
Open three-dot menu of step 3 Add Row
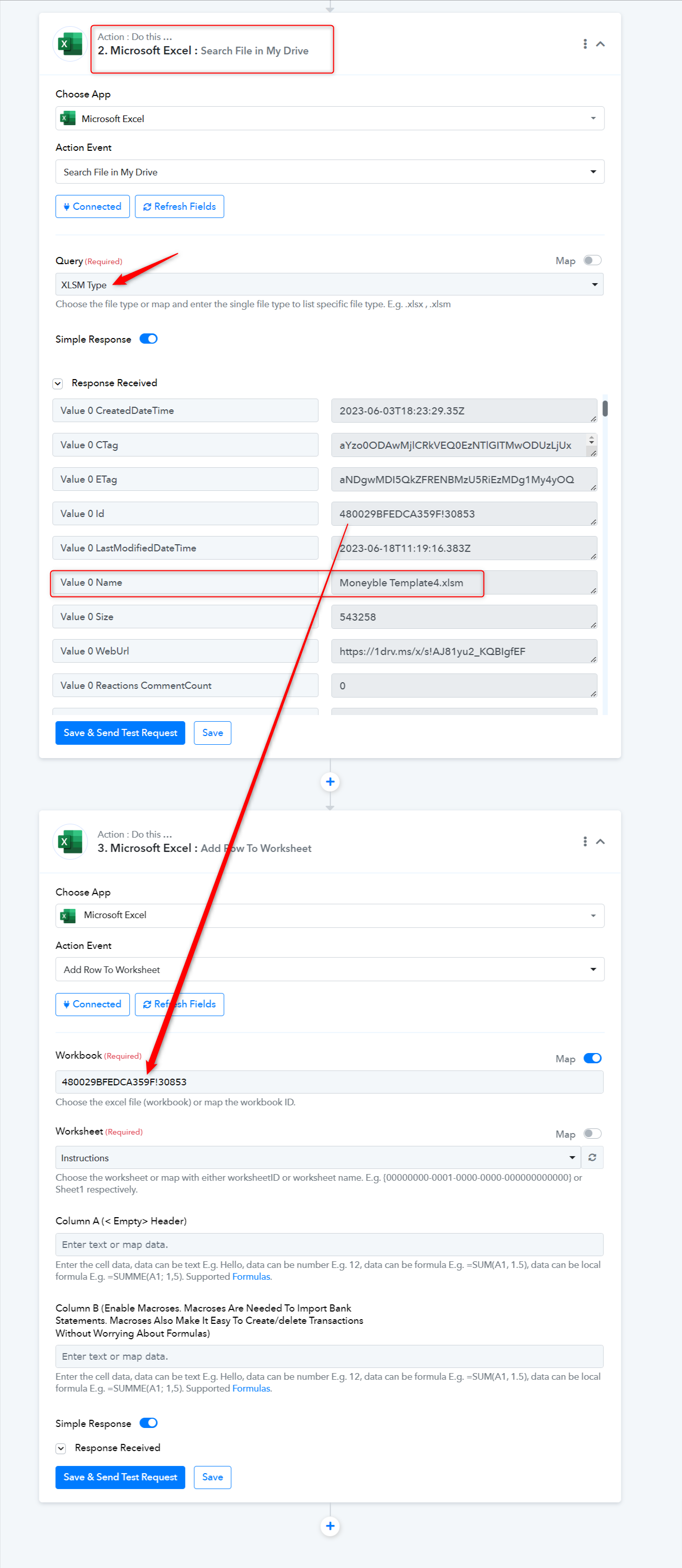(x=585, y=841)
